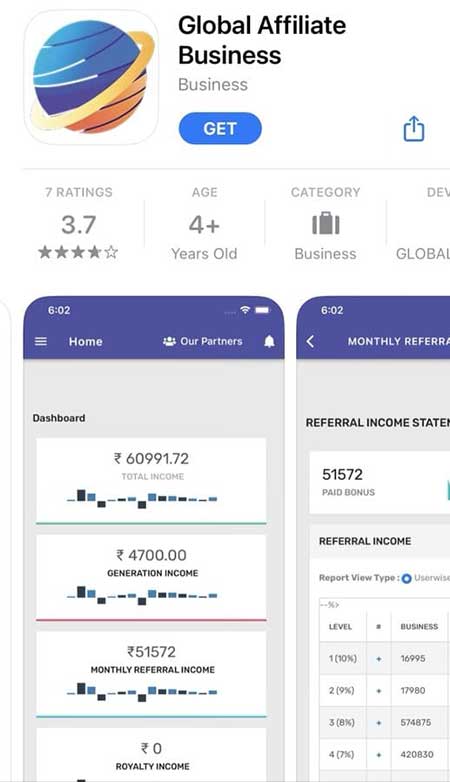Tap the 51572 Paid Bonus value
Viewport: 450px width, 782px height.
tap(342, 474)
